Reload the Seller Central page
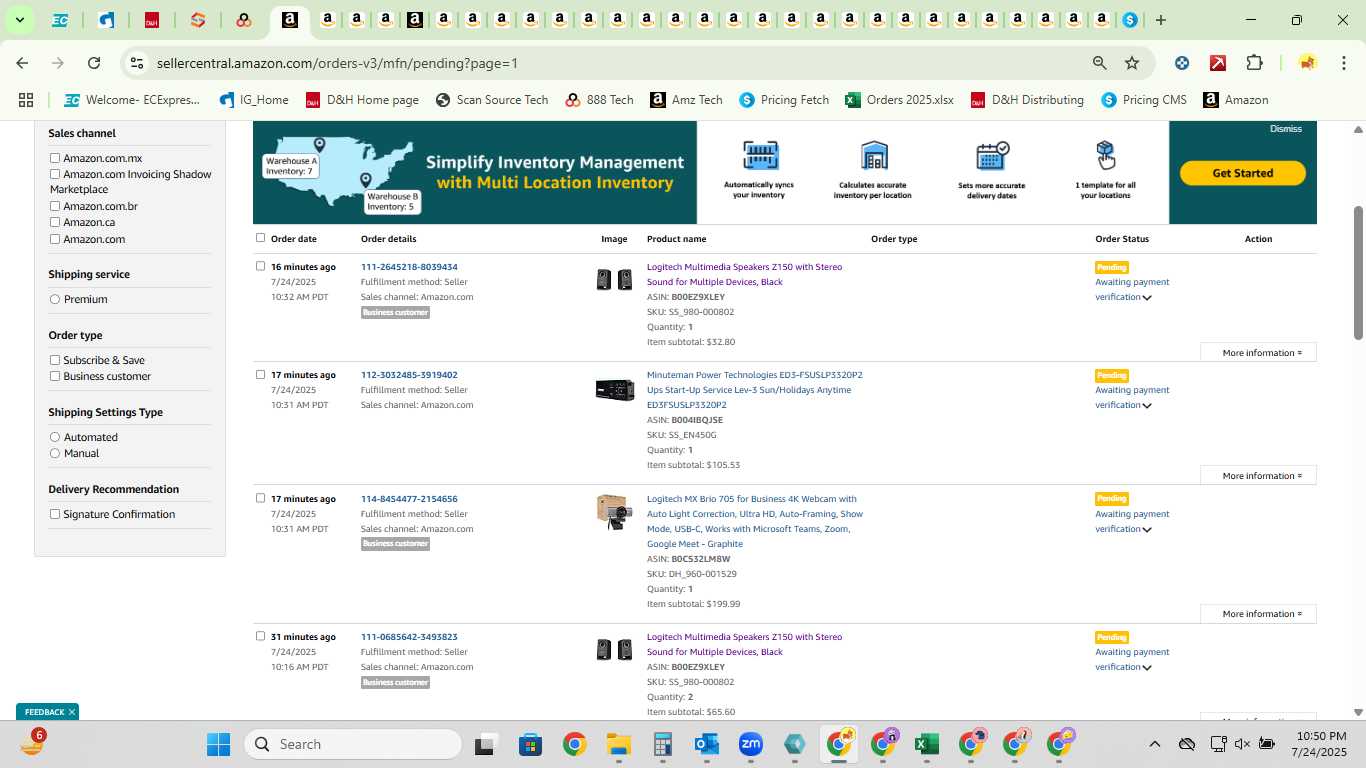Screen dimensions: 1366x768 pos(94,63)
